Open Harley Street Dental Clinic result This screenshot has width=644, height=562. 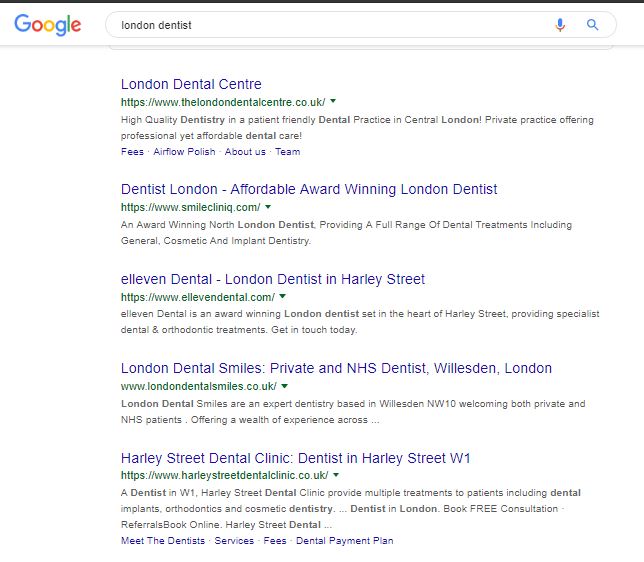[x=295, y=458]
